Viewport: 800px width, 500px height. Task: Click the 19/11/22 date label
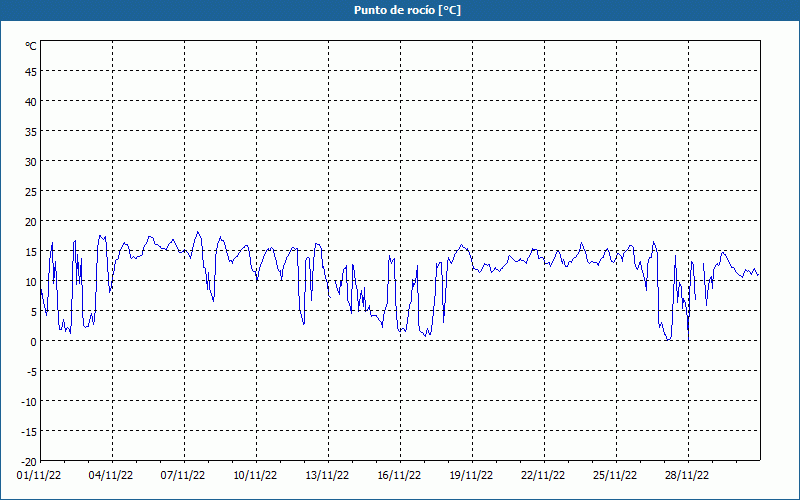click(x=471, y=476)
